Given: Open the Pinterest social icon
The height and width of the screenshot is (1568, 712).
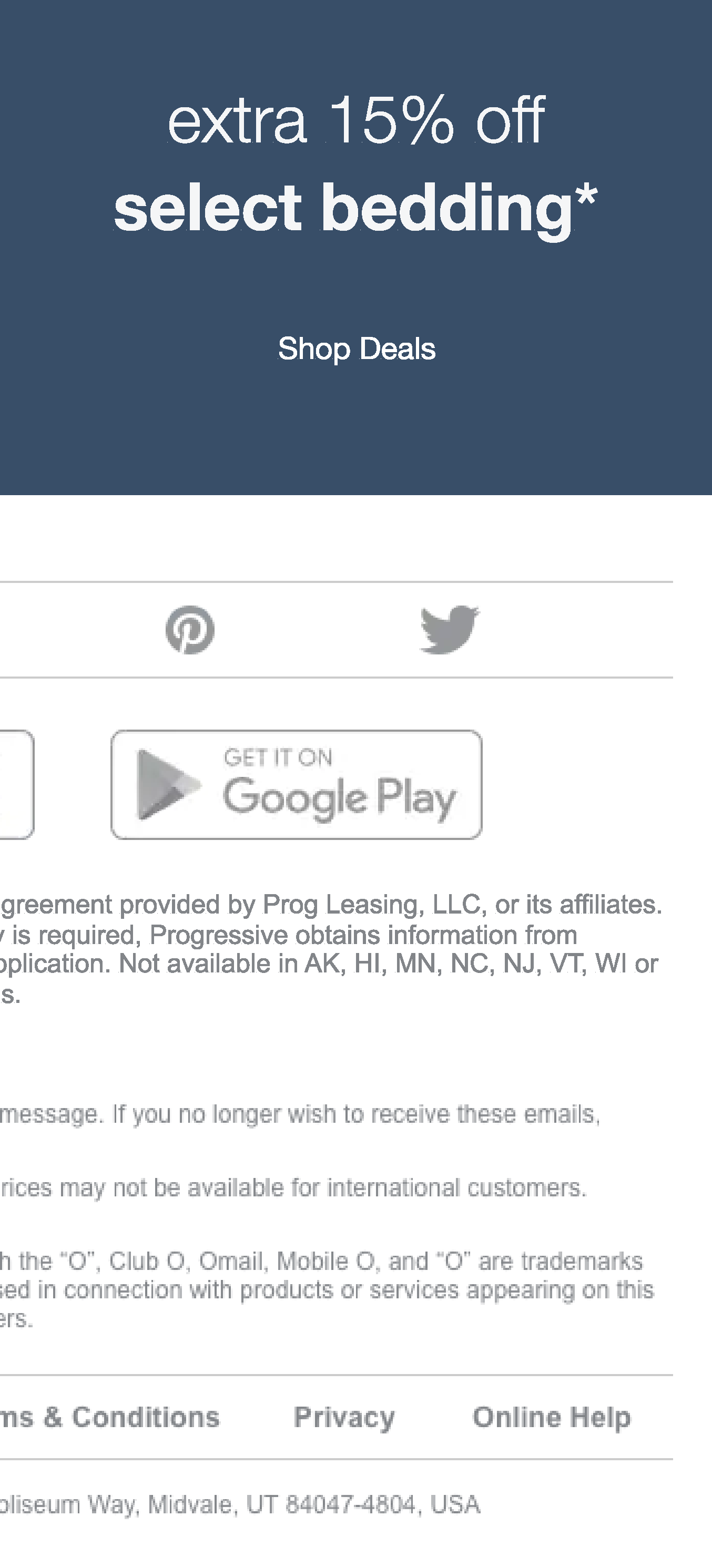Looking at the screenshot, I should [x=190, y=630].
